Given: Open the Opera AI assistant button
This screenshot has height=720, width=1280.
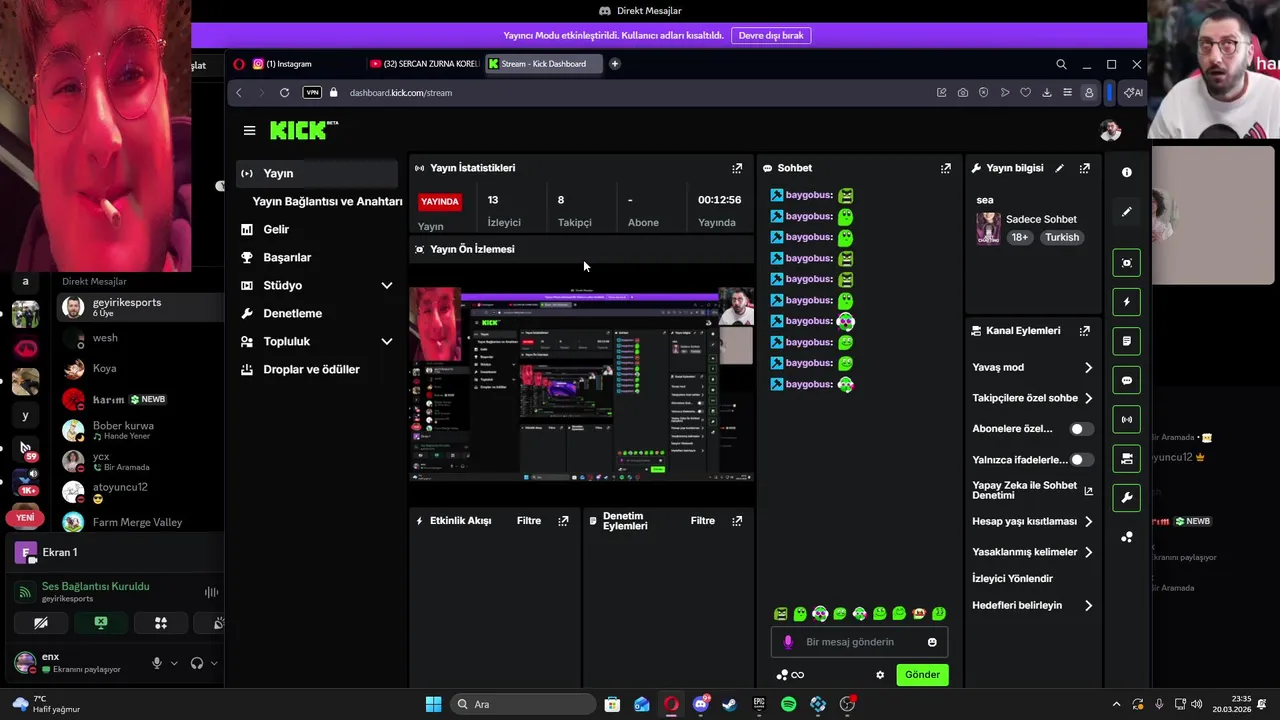Looking at the screenshot, I should click(x=1132, y=92).
